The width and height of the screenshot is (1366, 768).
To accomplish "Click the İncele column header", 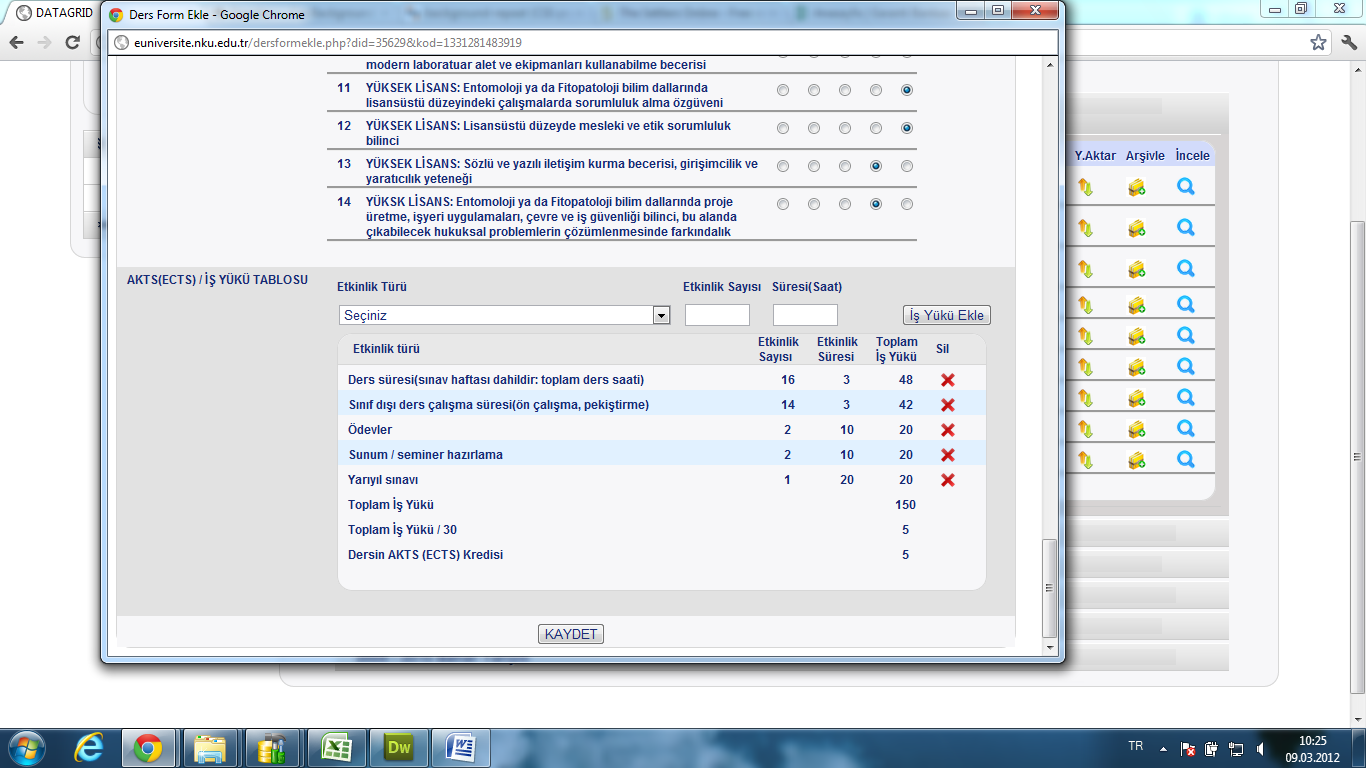I will coord(1192,156).
